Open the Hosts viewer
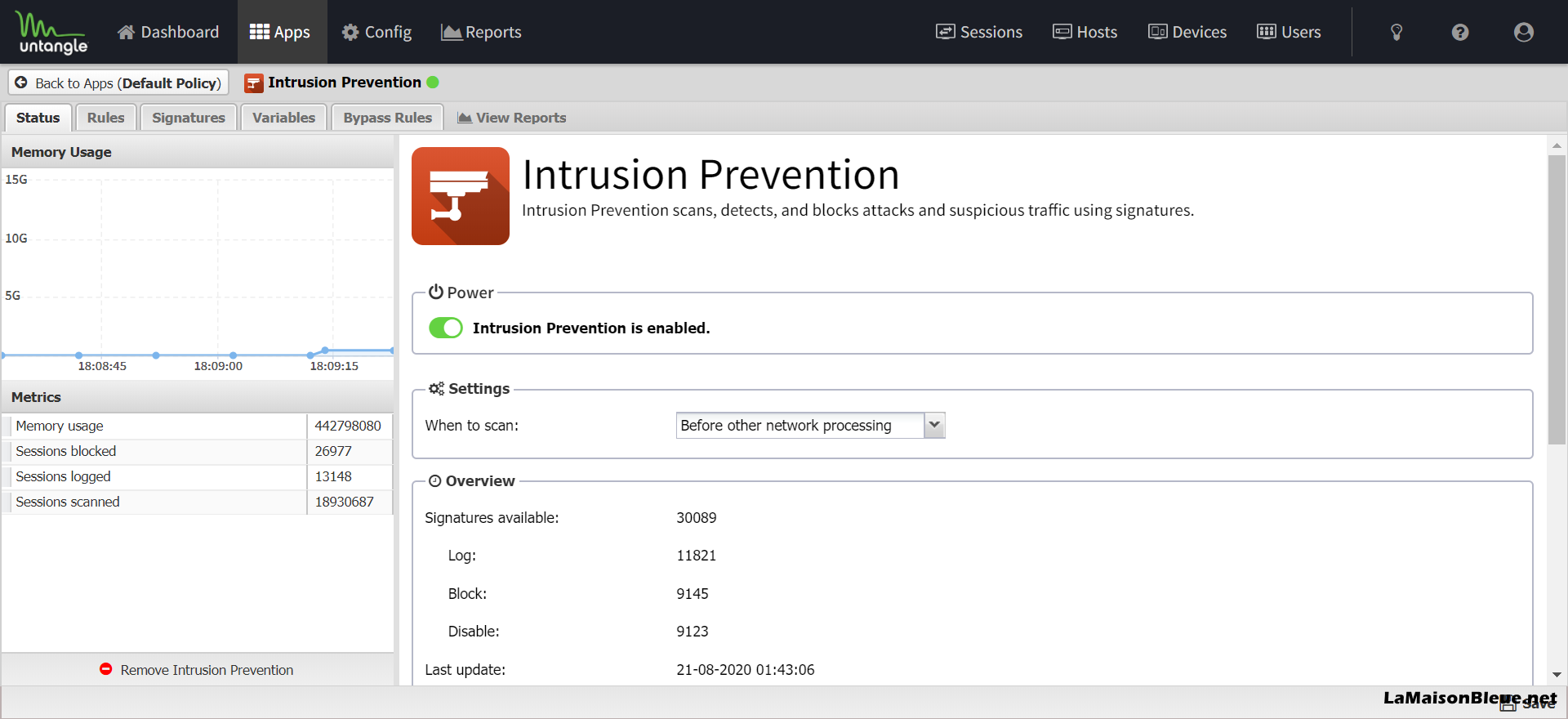Viewport: 1568px width, 719px height. pyautogui.click(x=1085, y=32)
